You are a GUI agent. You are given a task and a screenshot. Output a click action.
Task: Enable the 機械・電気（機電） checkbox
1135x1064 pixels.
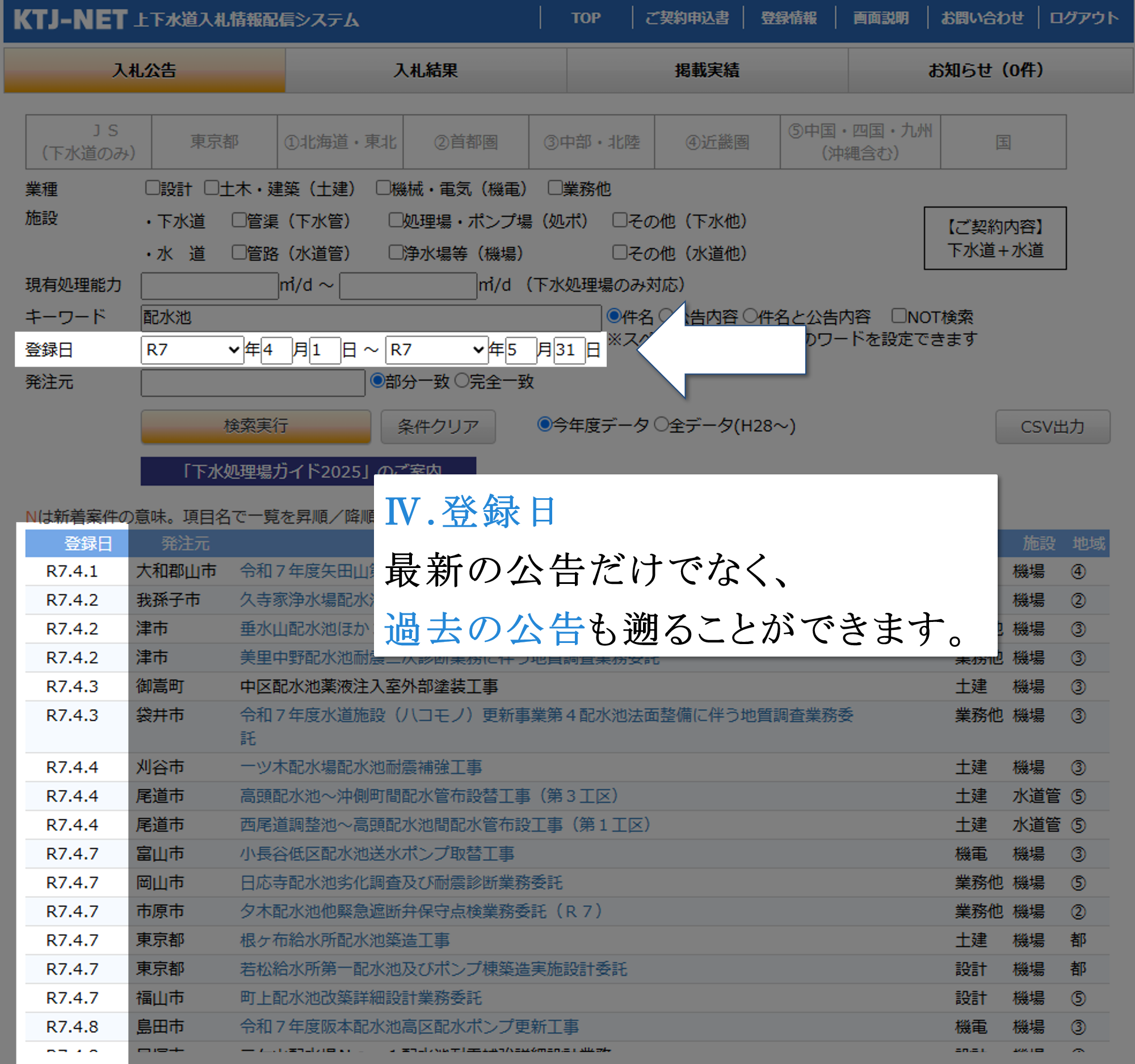click(383, 188)
